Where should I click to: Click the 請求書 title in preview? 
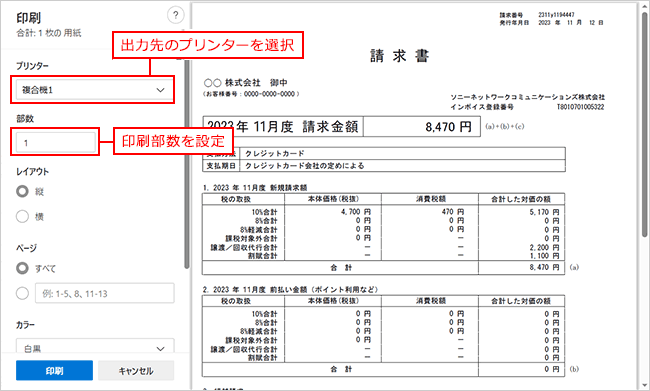[400, 56]
